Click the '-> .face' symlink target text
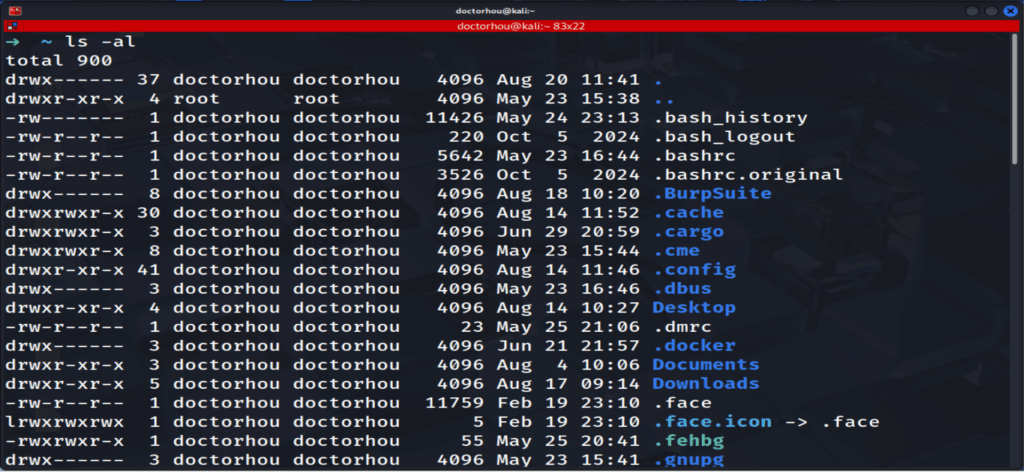1024x472 pixels. click(832, 422)
